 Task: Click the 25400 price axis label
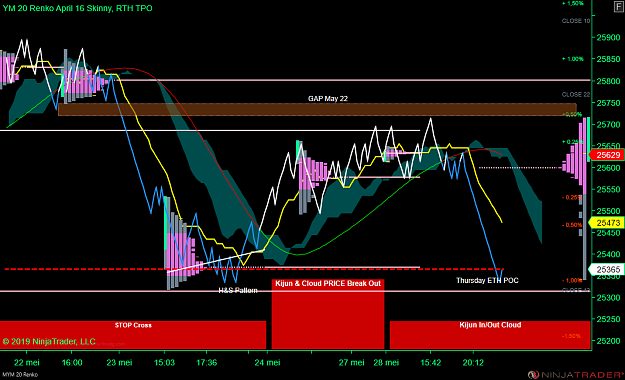click(608, 254)
